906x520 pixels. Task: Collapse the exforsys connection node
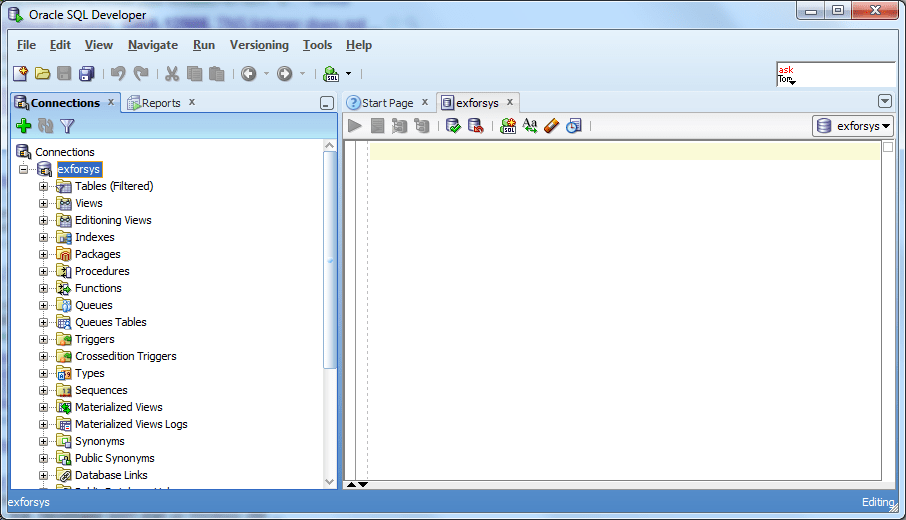[23, 169]
